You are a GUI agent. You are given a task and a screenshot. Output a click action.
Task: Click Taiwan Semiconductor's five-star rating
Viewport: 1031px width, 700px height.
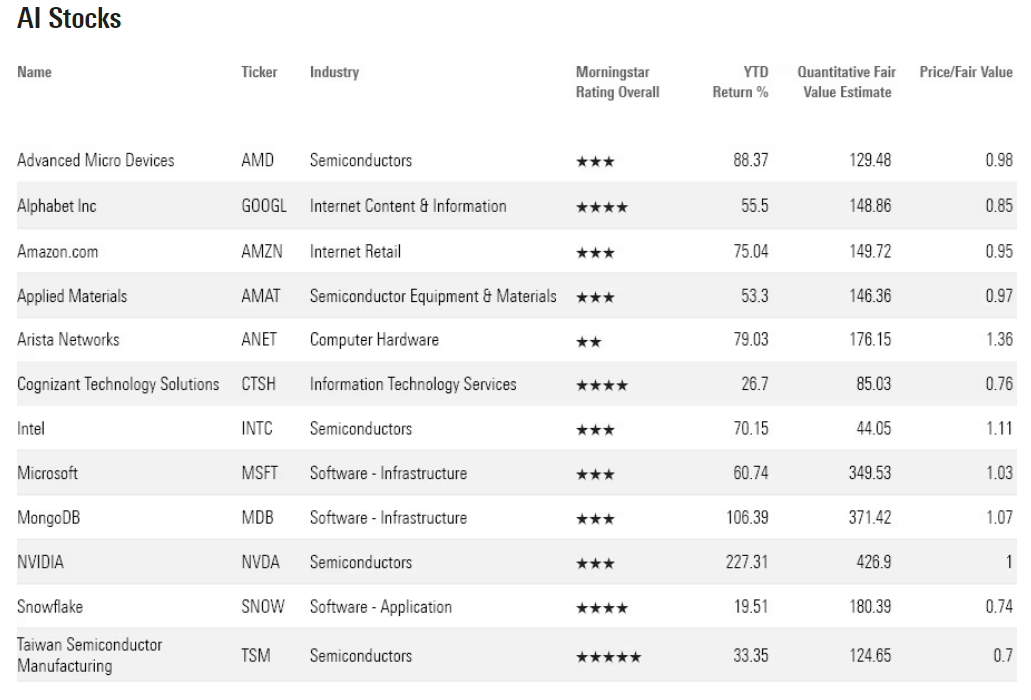coord(608,657)
